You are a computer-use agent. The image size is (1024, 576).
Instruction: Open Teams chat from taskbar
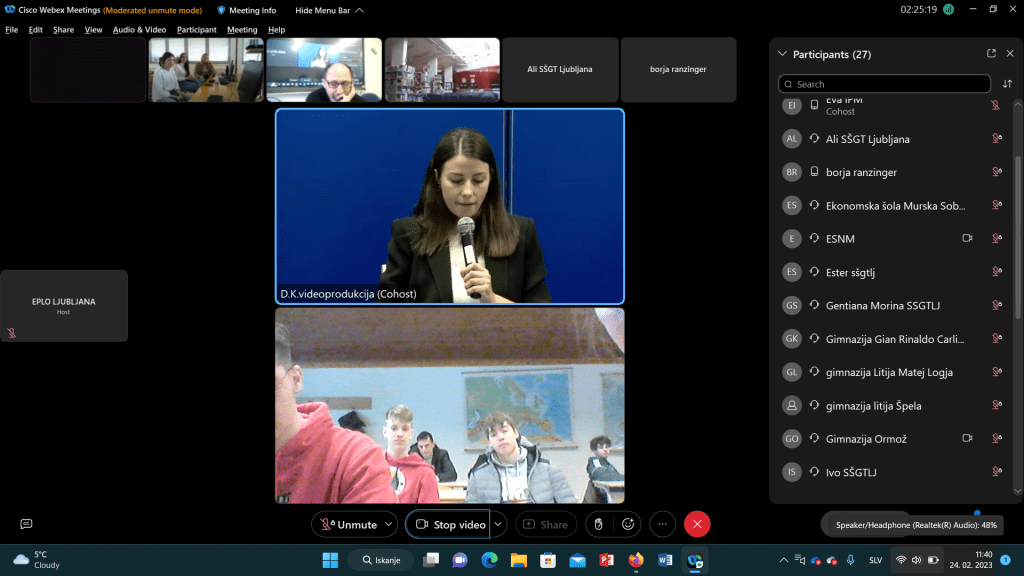[460, 560]
